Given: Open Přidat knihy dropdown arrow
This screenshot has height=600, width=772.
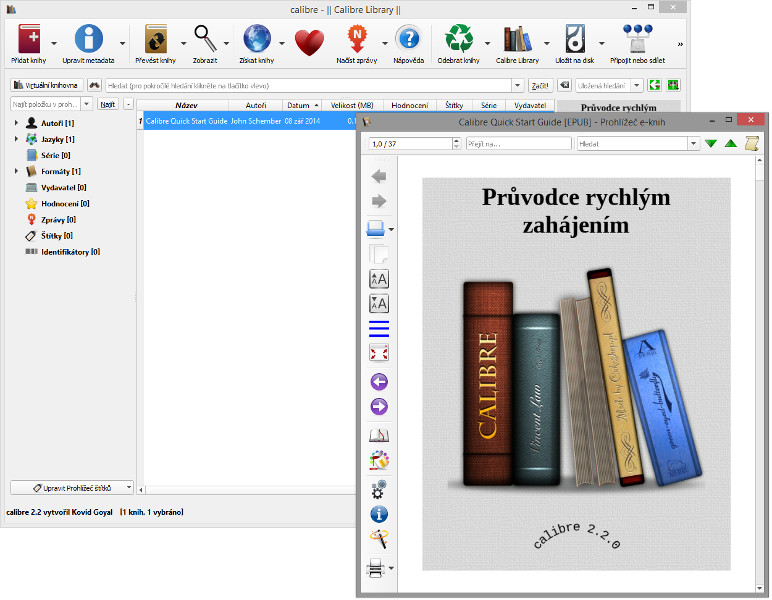Looking at the screenshot, I should click(x=54, y=43).
